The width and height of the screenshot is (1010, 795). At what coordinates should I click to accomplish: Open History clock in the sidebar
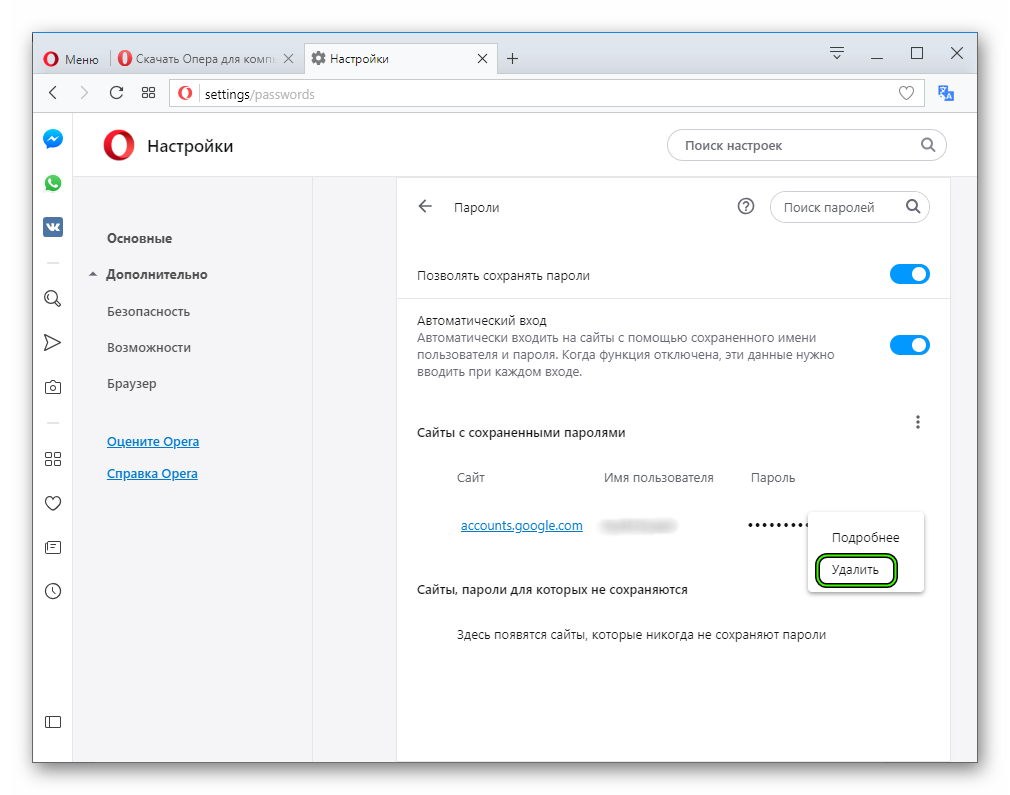click(53, 591)
